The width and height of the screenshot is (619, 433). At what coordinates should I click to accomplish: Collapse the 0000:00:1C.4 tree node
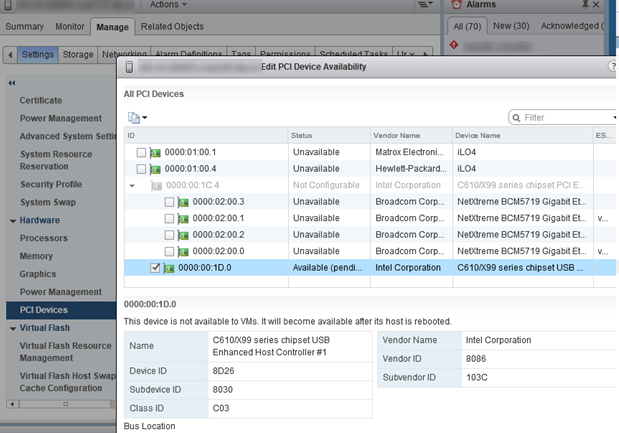point(132,186)
